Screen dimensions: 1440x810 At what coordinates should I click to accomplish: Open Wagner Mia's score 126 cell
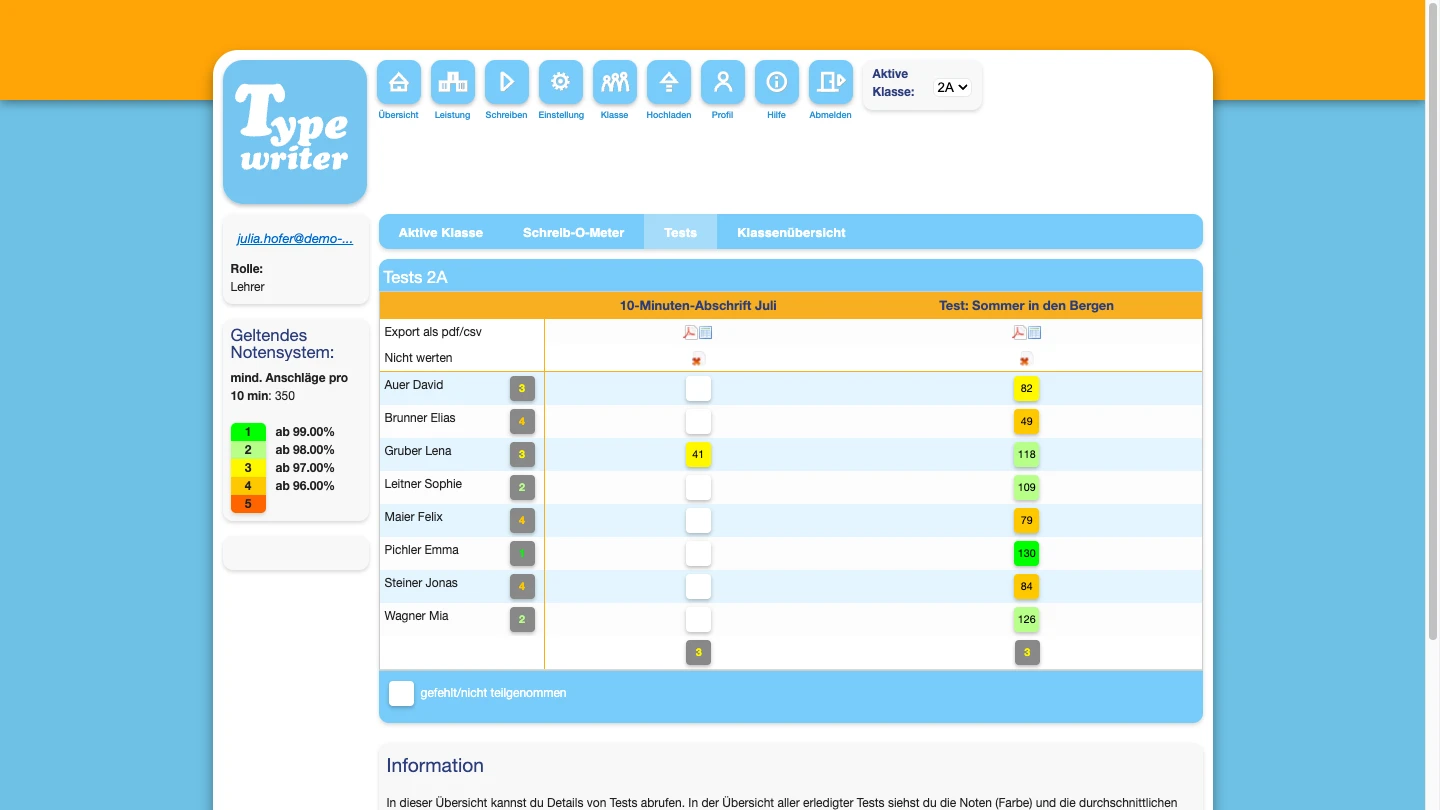(x=1027, y=620)
